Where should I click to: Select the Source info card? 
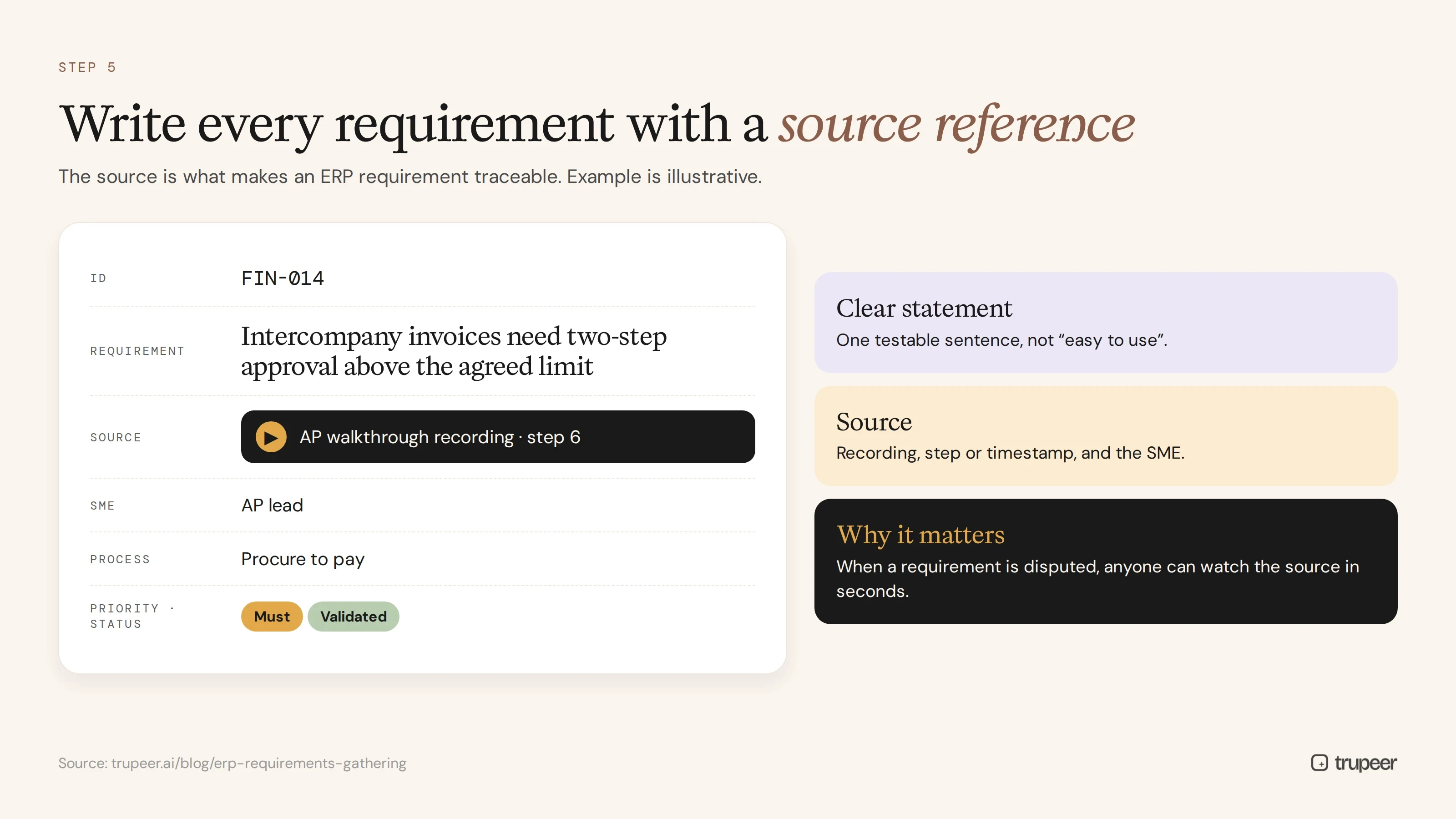[1106, 435]
